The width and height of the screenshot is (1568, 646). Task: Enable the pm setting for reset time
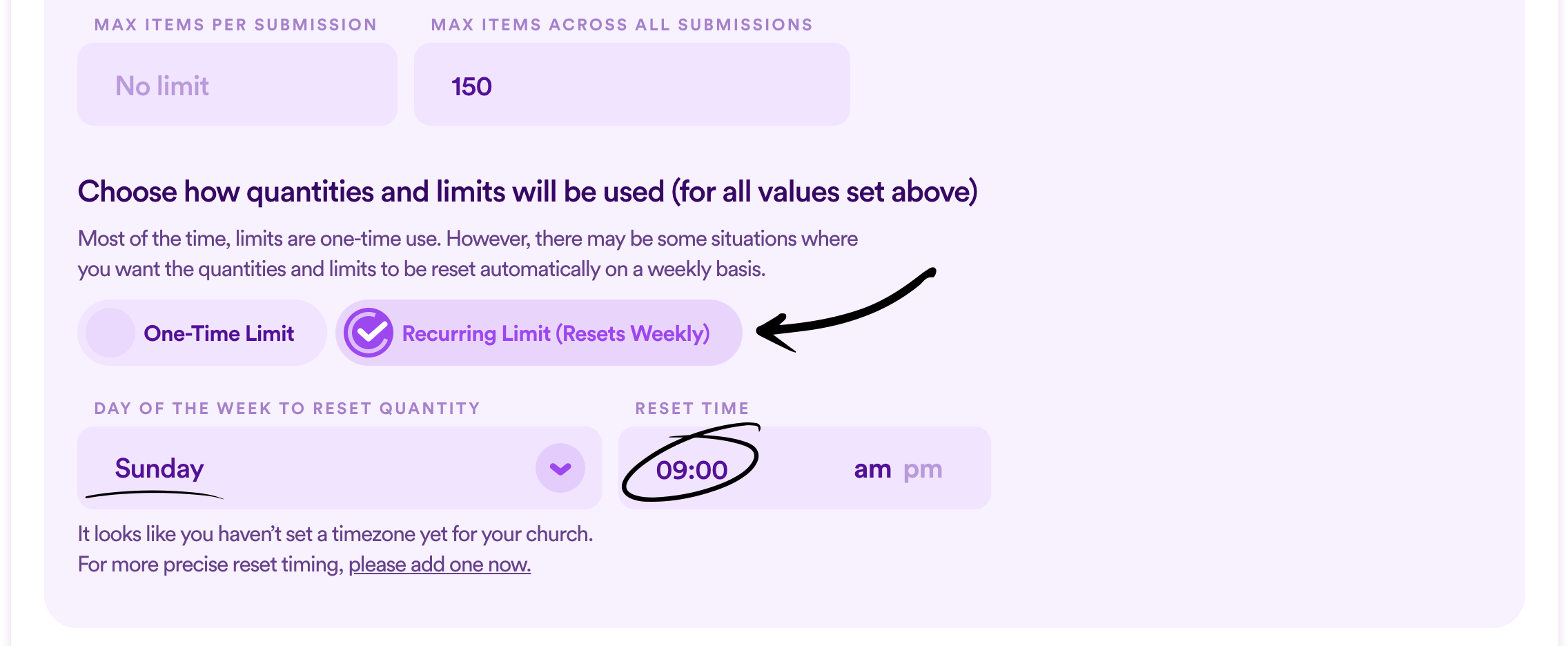click(923, 469)
